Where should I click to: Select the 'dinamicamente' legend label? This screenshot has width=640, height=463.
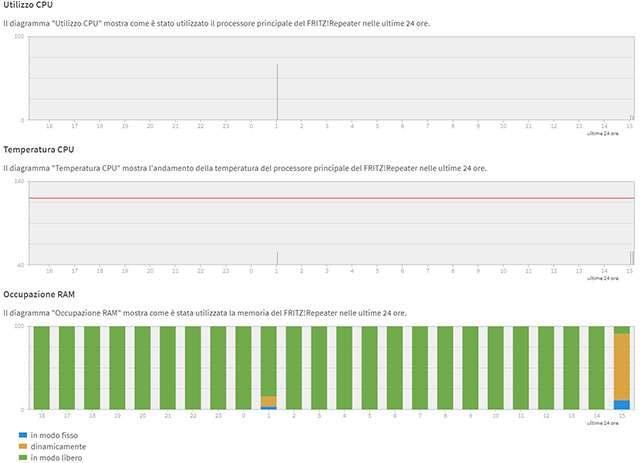pos(58,446)
